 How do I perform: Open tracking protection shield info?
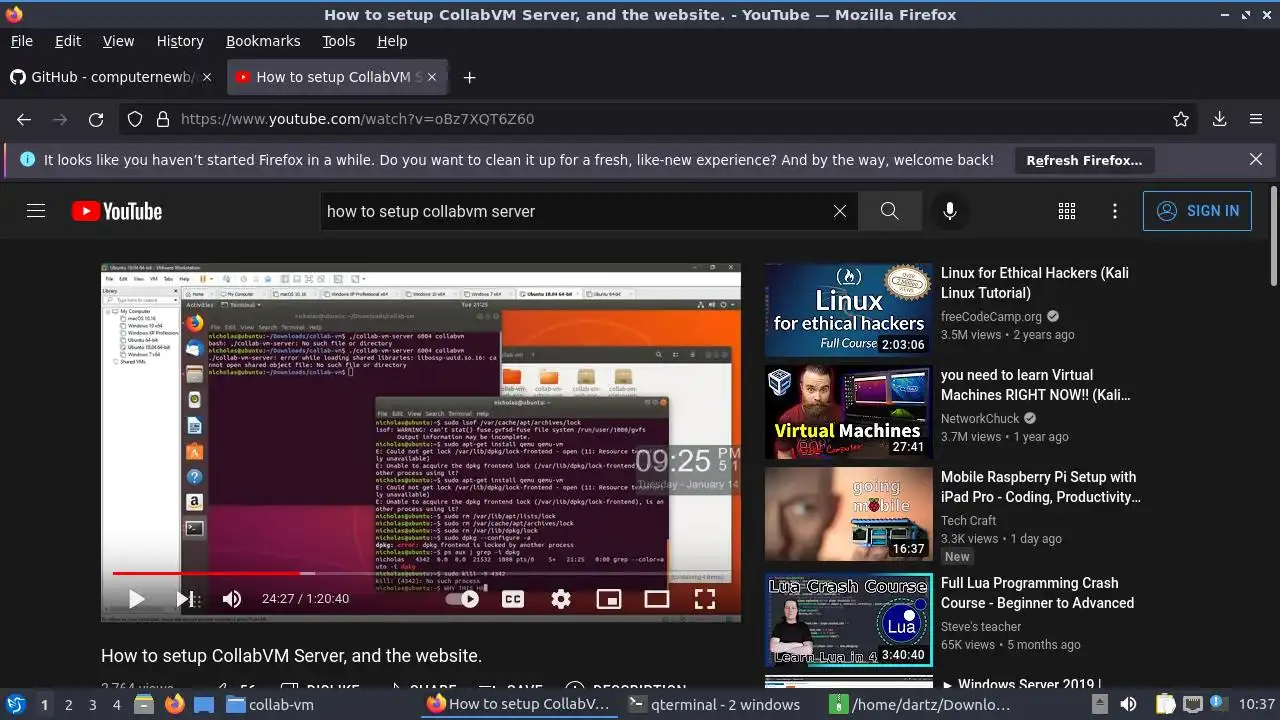pyautogui.click(x=135, y=119)
